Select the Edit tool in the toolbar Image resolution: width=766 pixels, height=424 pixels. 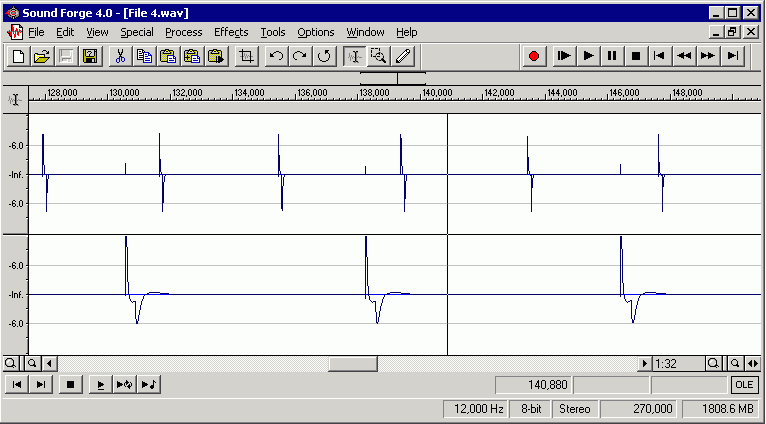coord(354,56)
